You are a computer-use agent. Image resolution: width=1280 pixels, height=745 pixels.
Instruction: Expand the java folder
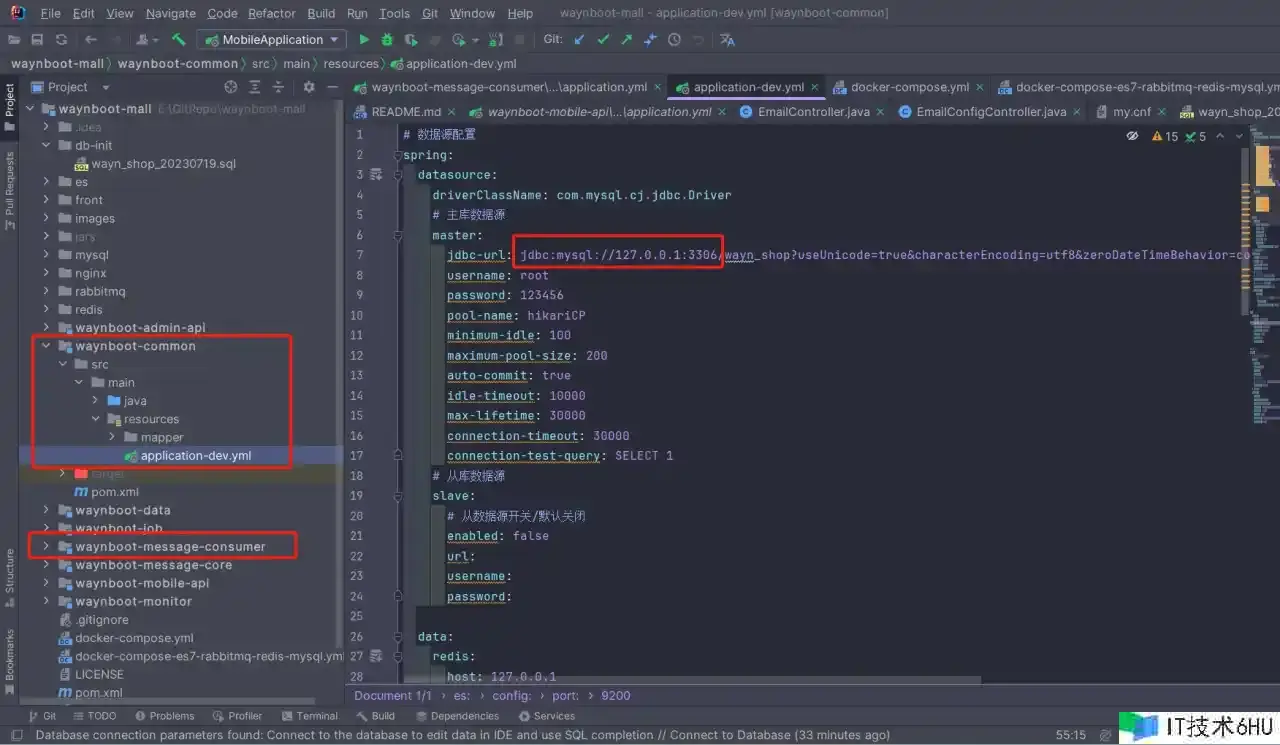coord(96,401)
